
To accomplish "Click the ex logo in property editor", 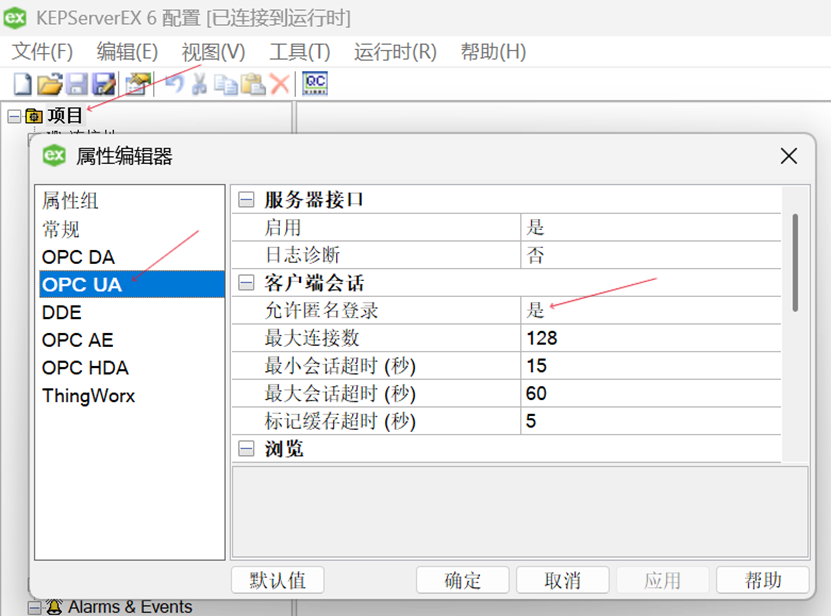I will (54, 155).
